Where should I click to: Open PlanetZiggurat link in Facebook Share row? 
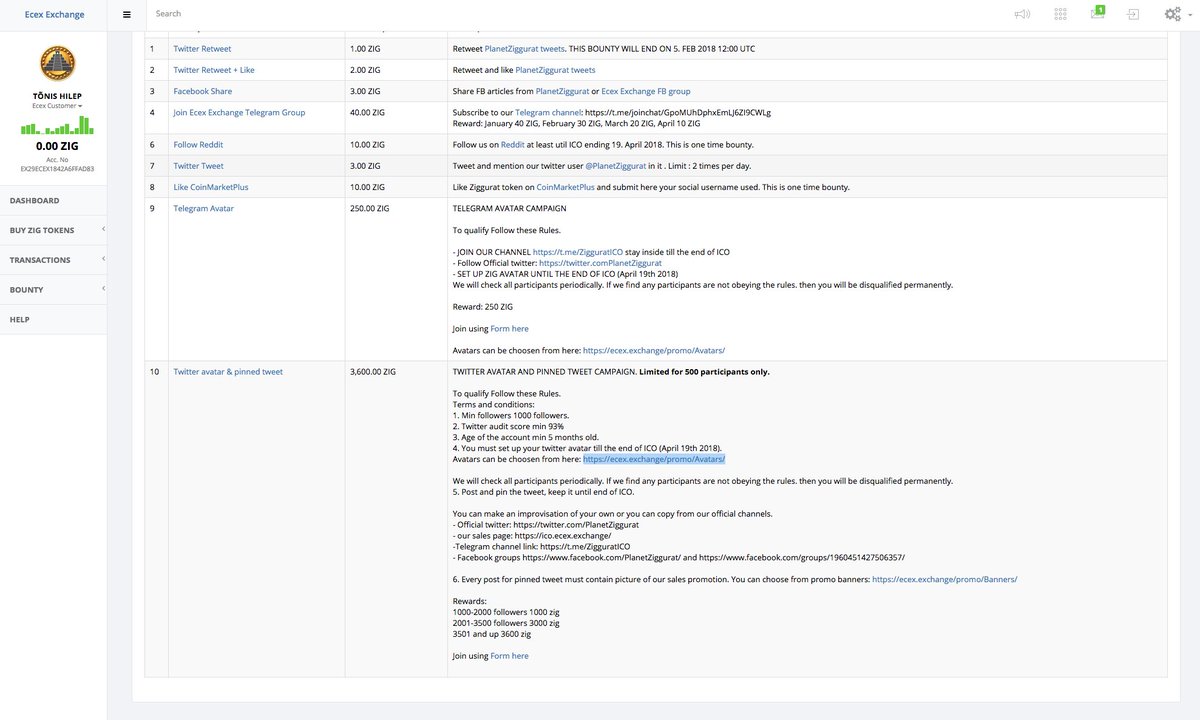tap(562, 91)
